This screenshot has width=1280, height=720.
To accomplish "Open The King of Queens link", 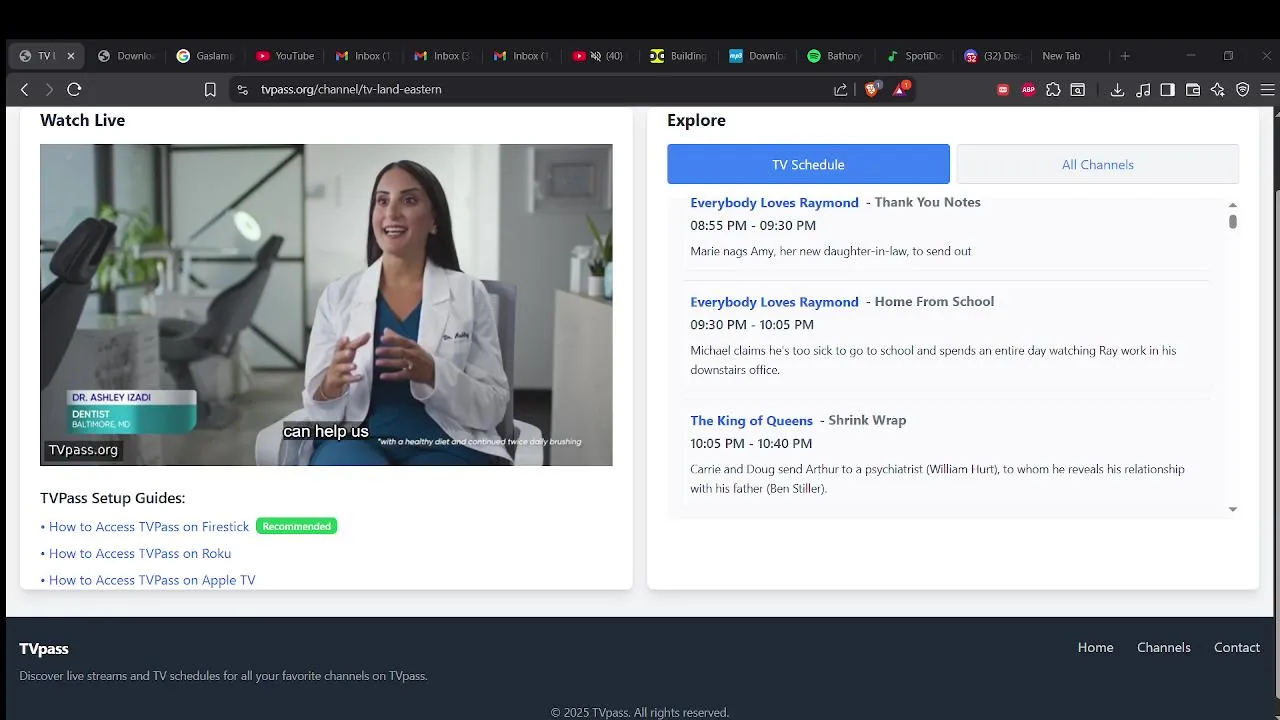I will (x=751, y=421).
